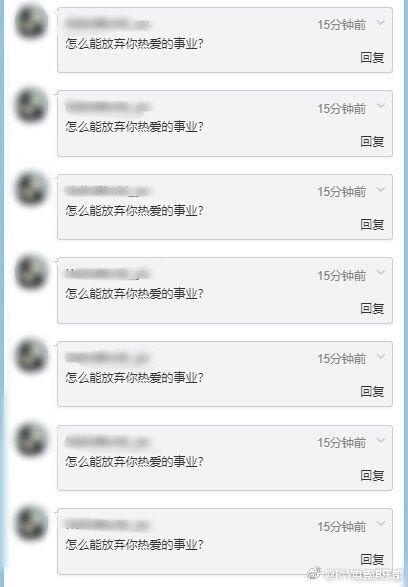This screenshot has width=408, height=587.
Task: Open the first comment's blurred avatar
Action: coord(31,21)
